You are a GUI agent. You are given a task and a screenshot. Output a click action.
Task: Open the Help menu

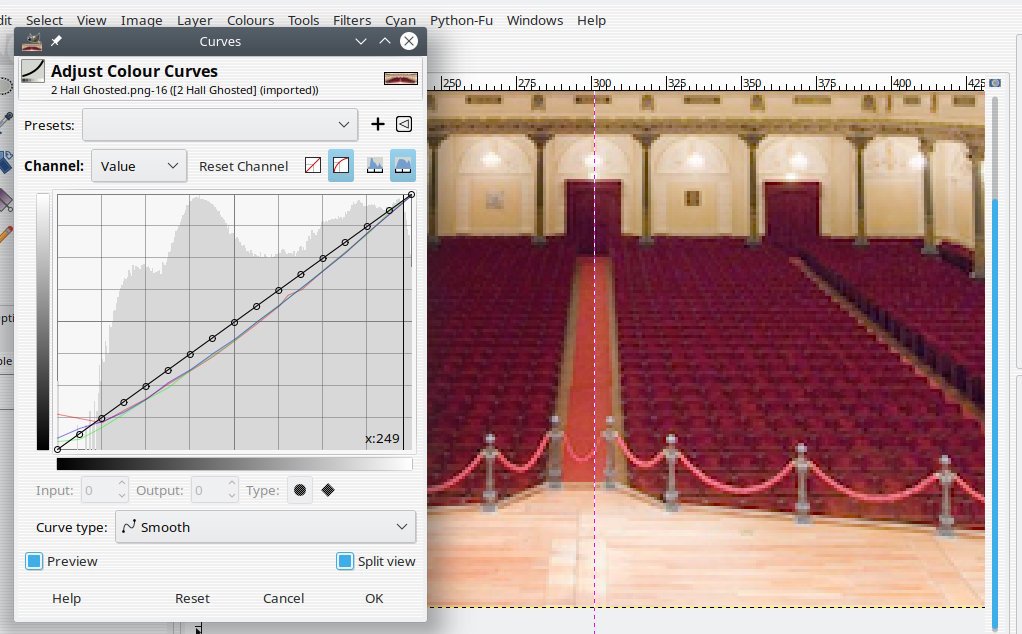591,20
